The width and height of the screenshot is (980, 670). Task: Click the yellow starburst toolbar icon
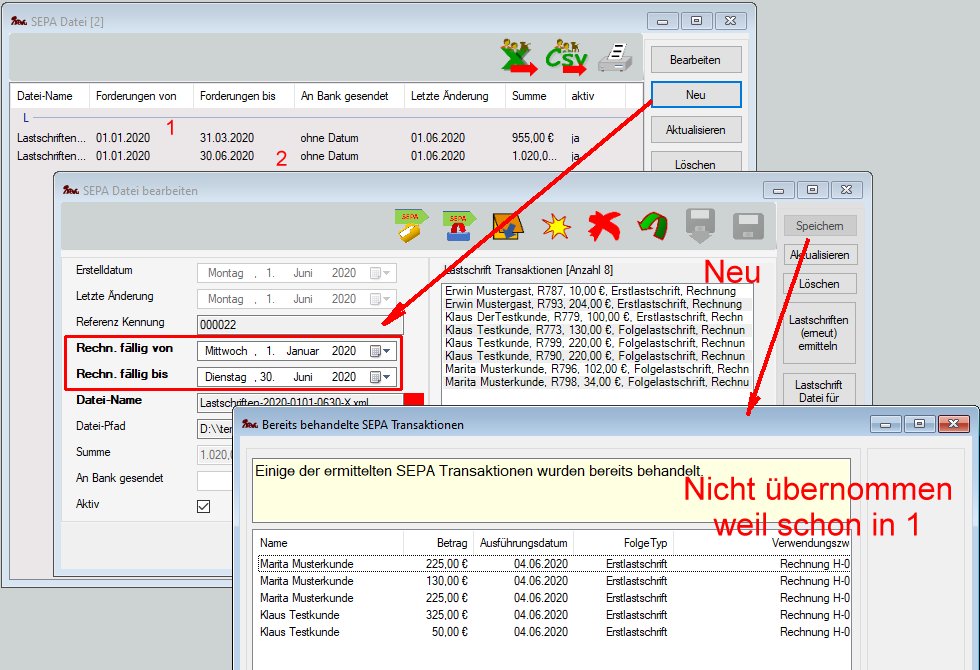(555, 227)
